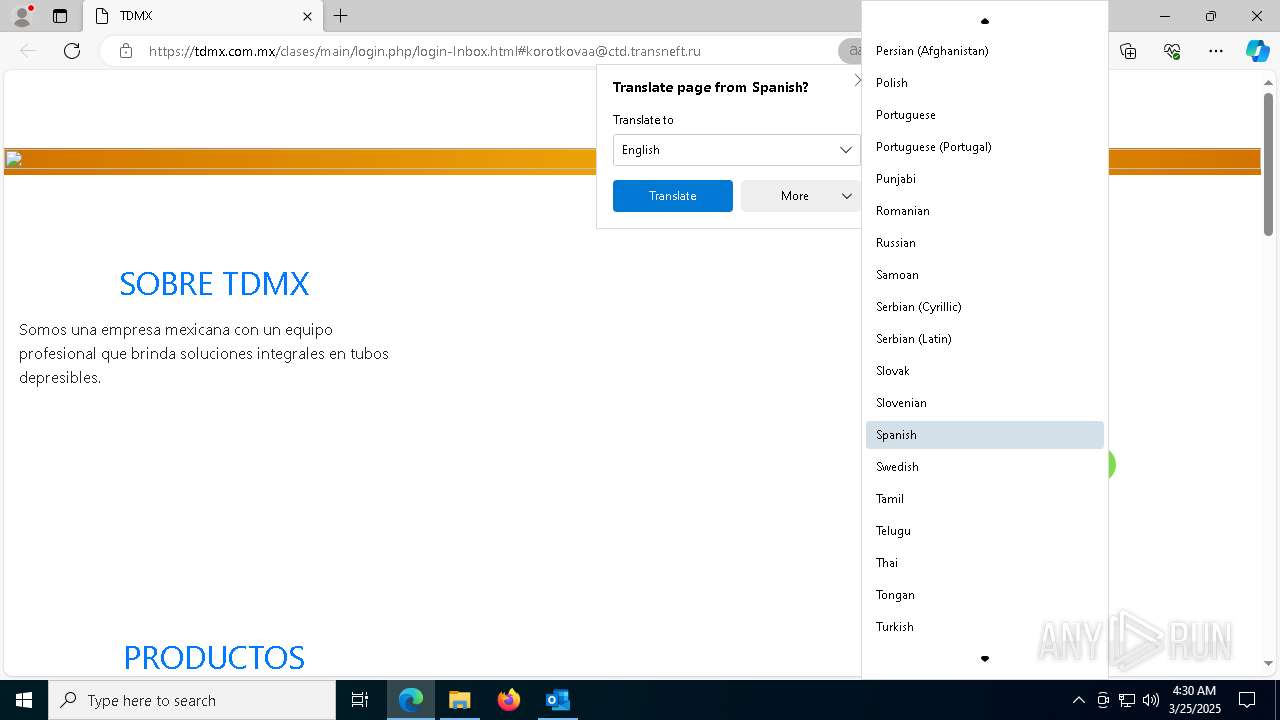This screenshot has width=1280, height=720.
Task: Open the tab actions menu icon
Action: [60, 16]
